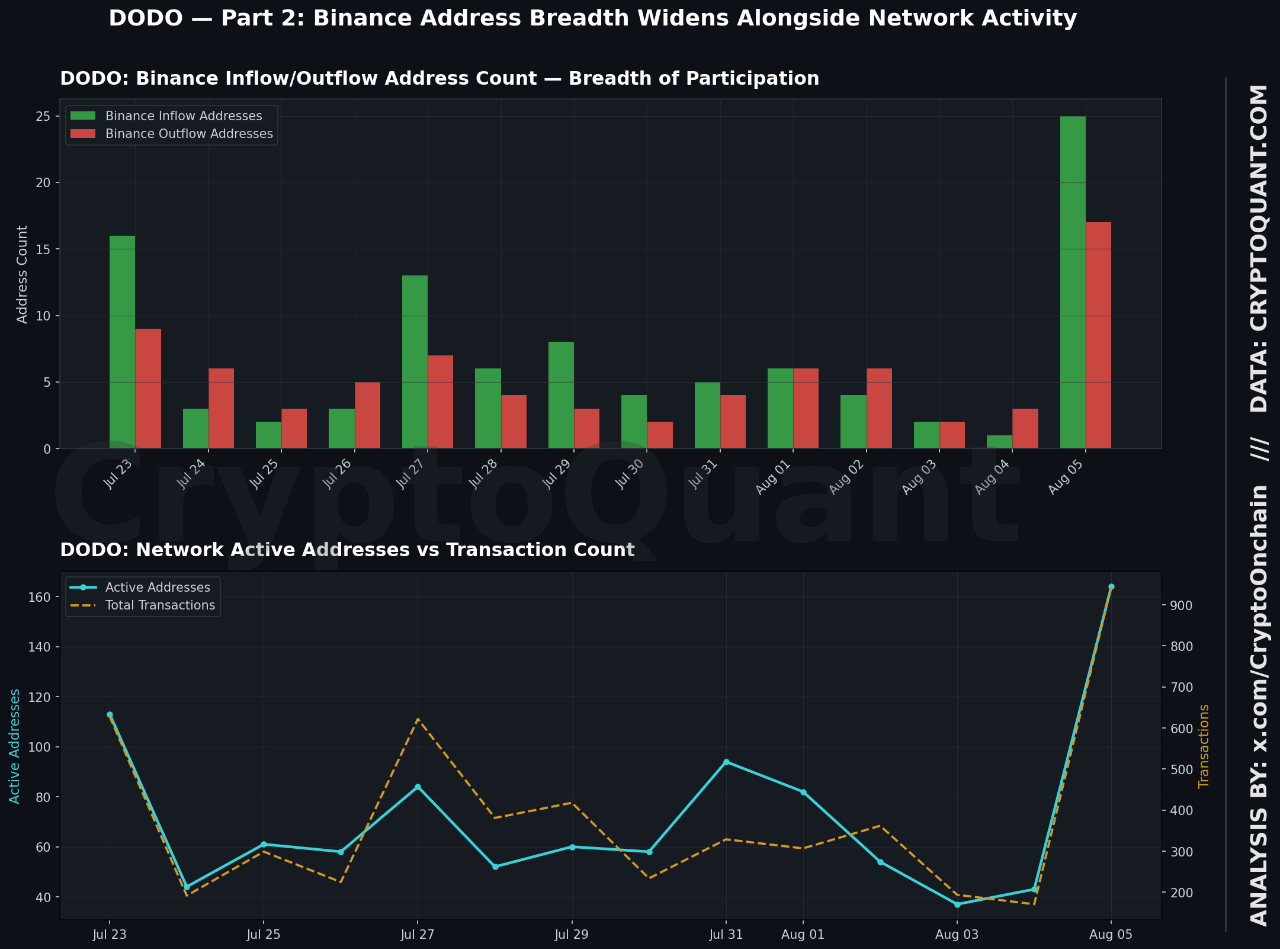Click the 'Binance Inflow Addresses' legend label
1280x949 pixels.
tap(183, 116)
